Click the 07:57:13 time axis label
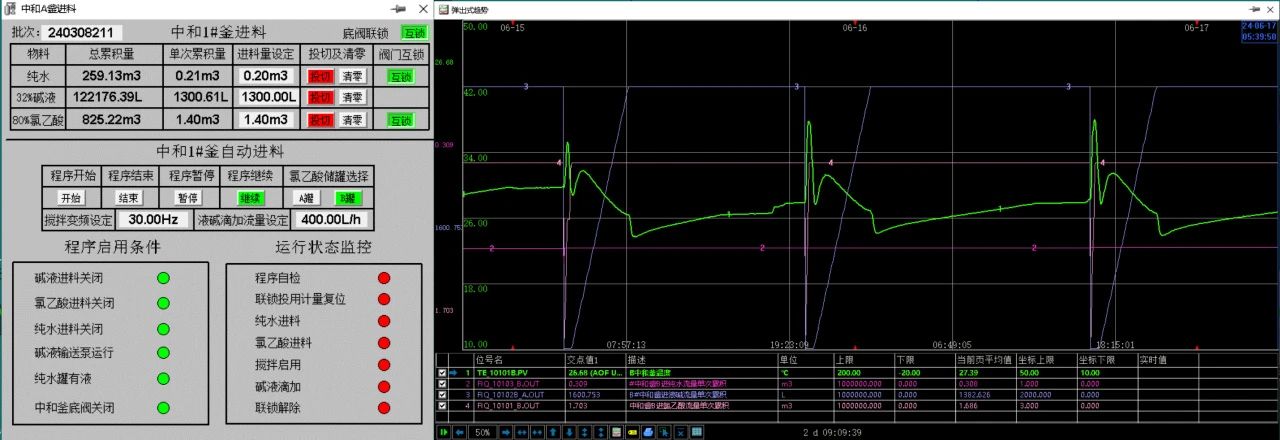The width and height of the screenshot is (1280, 440). [625, 344]
